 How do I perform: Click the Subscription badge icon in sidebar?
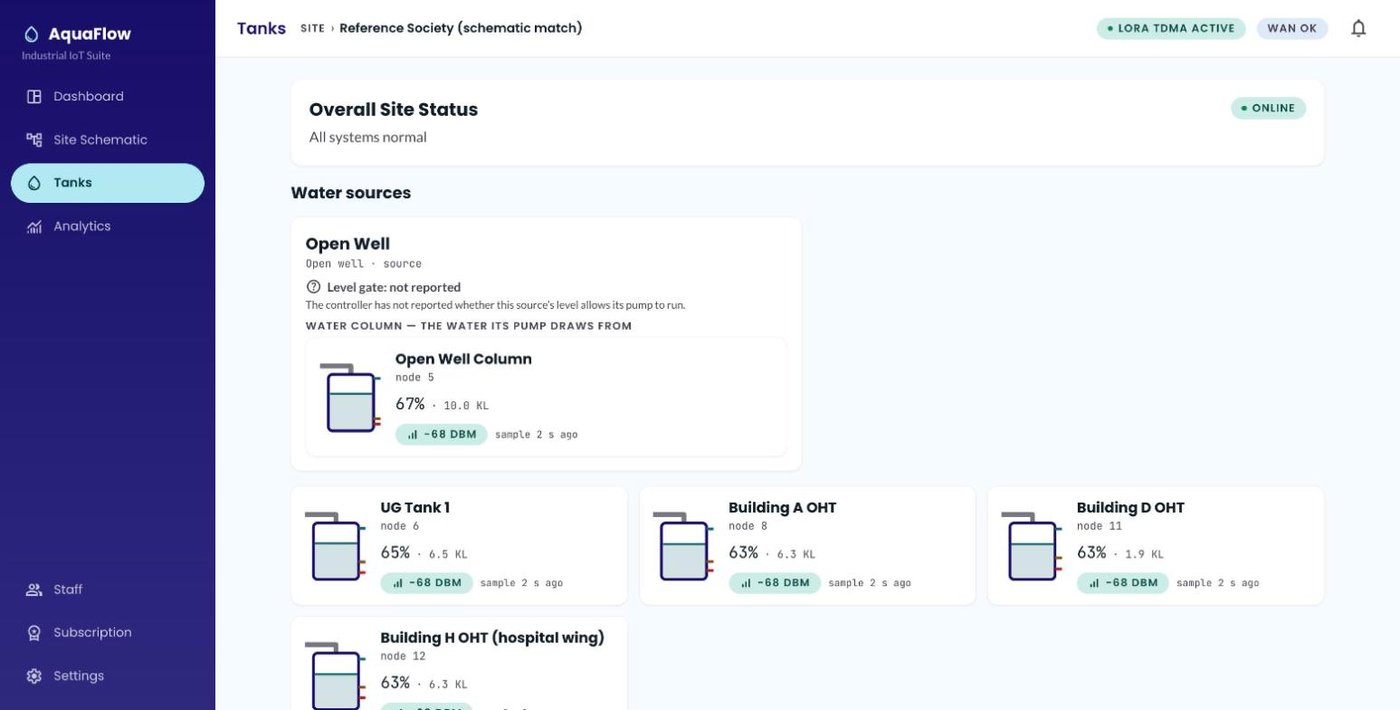pyautogui.click(x=34, y=633)
